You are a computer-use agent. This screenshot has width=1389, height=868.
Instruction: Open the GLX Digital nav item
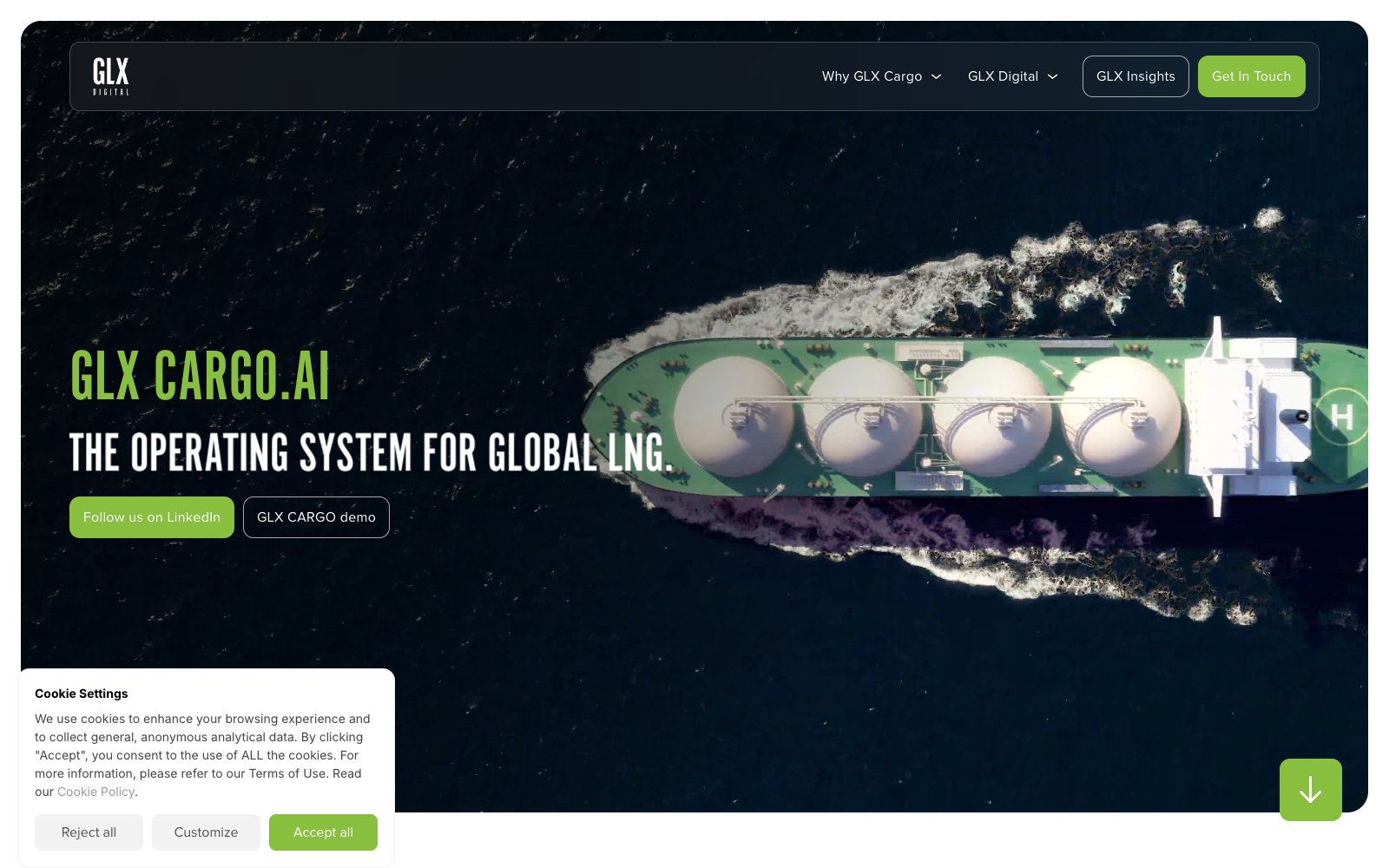1003,76
